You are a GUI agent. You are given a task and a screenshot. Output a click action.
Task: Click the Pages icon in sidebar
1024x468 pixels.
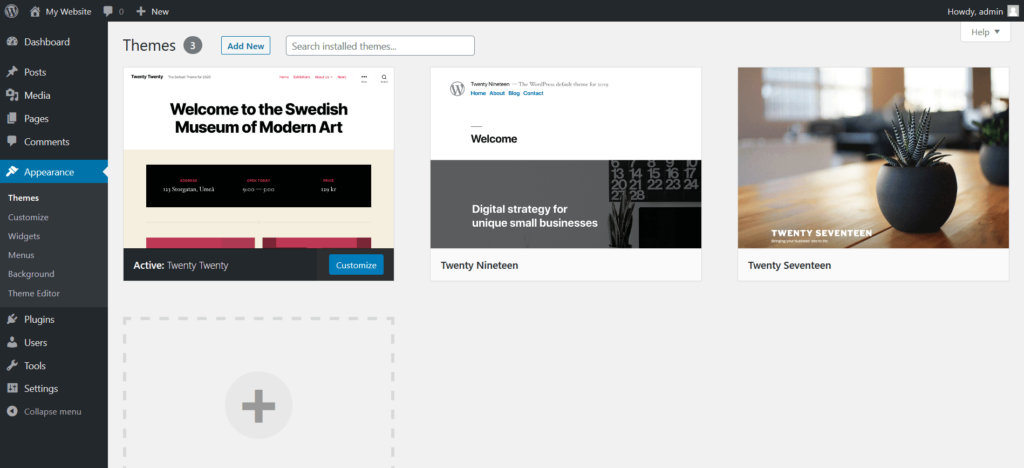coord(12,119)
